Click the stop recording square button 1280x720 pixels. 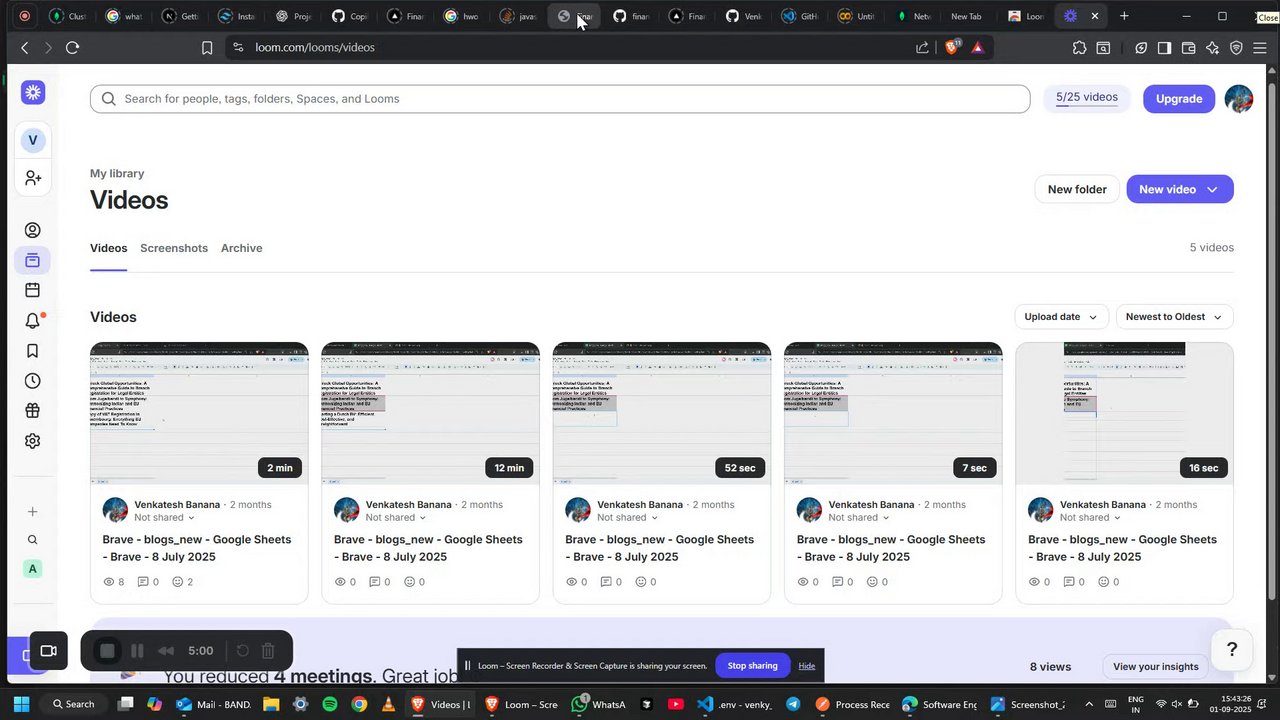tap(108, 651)
